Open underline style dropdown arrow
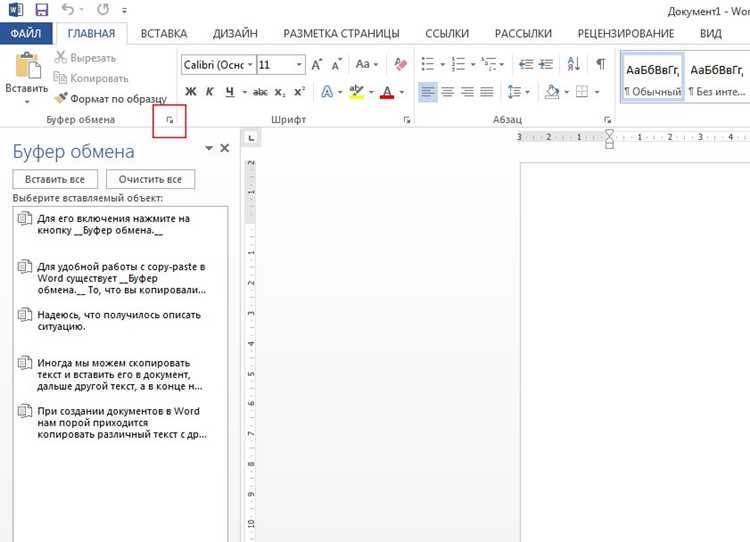 pyautogui.click(x=244, y=92)
